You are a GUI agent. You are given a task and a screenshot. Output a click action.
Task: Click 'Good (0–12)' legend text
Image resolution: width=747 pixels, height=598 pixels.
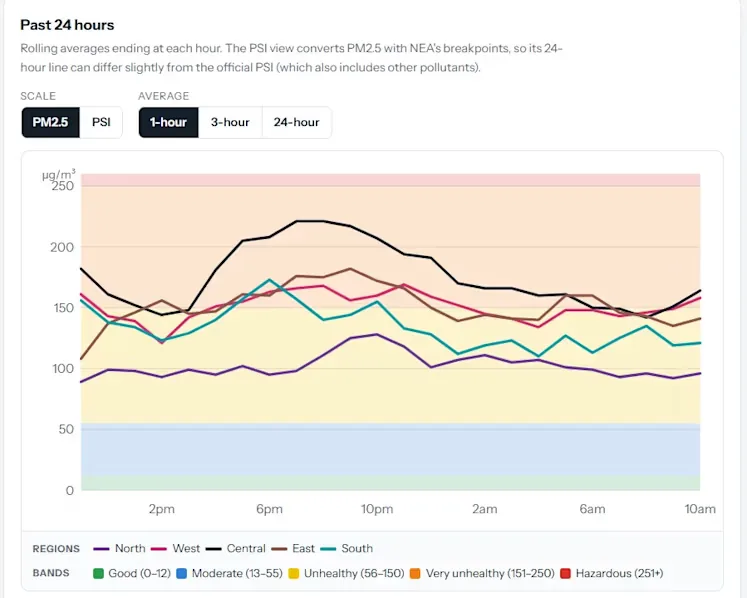coord(140,573)
